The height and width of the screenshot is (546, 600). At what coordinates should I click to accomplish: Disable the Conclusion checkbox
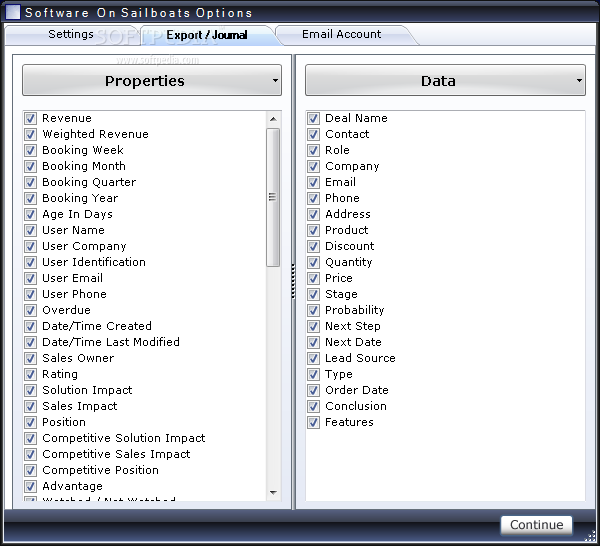[313, 406]
